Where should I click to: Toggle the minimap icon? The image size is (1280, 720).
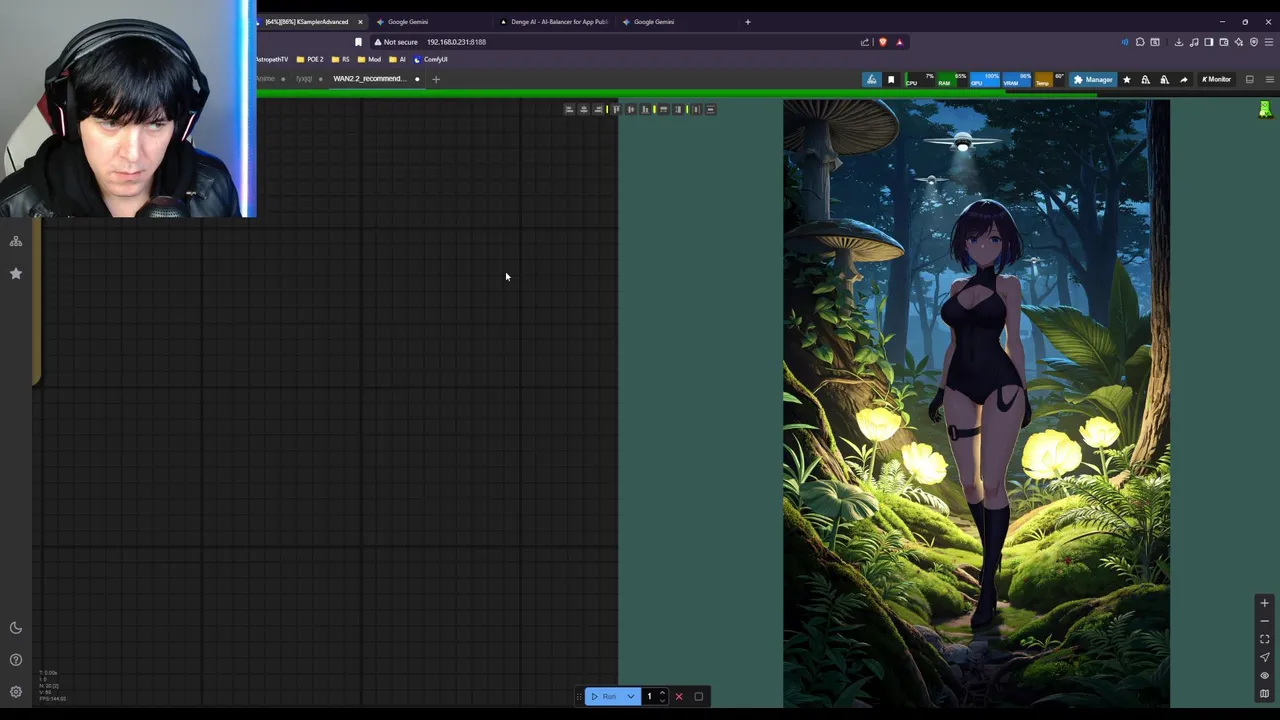(x=1264, y=693)
